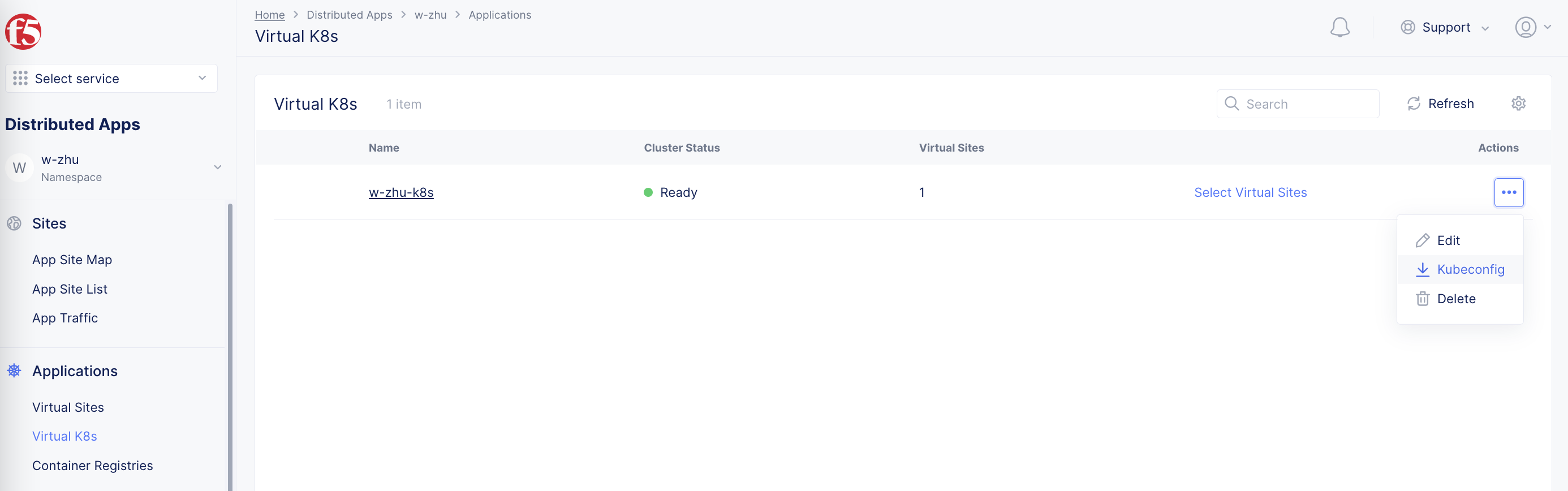Open Container Registries in sidebar

point(93,466)
